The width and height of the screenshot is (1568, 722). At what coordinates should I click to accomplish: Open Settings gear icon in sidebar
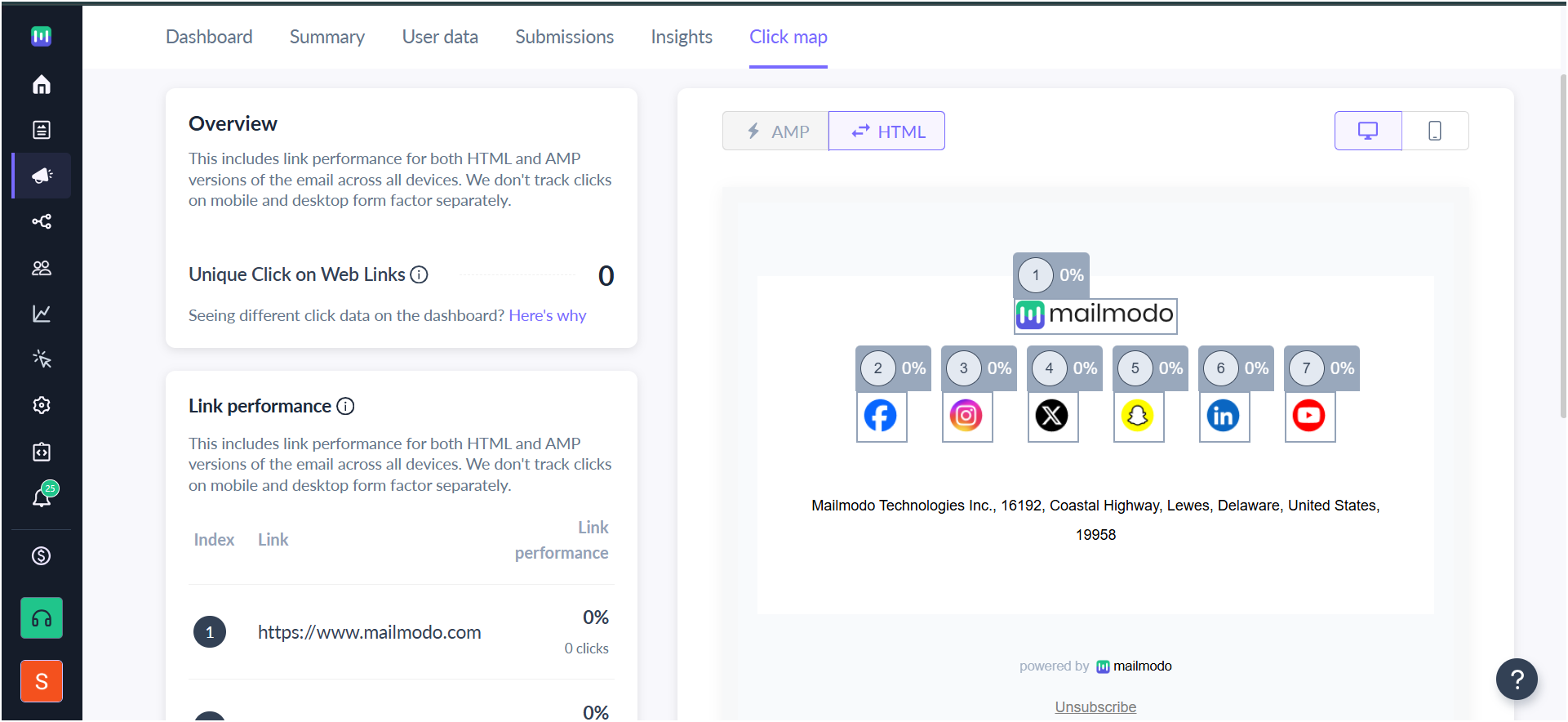[x=41, y=405]
